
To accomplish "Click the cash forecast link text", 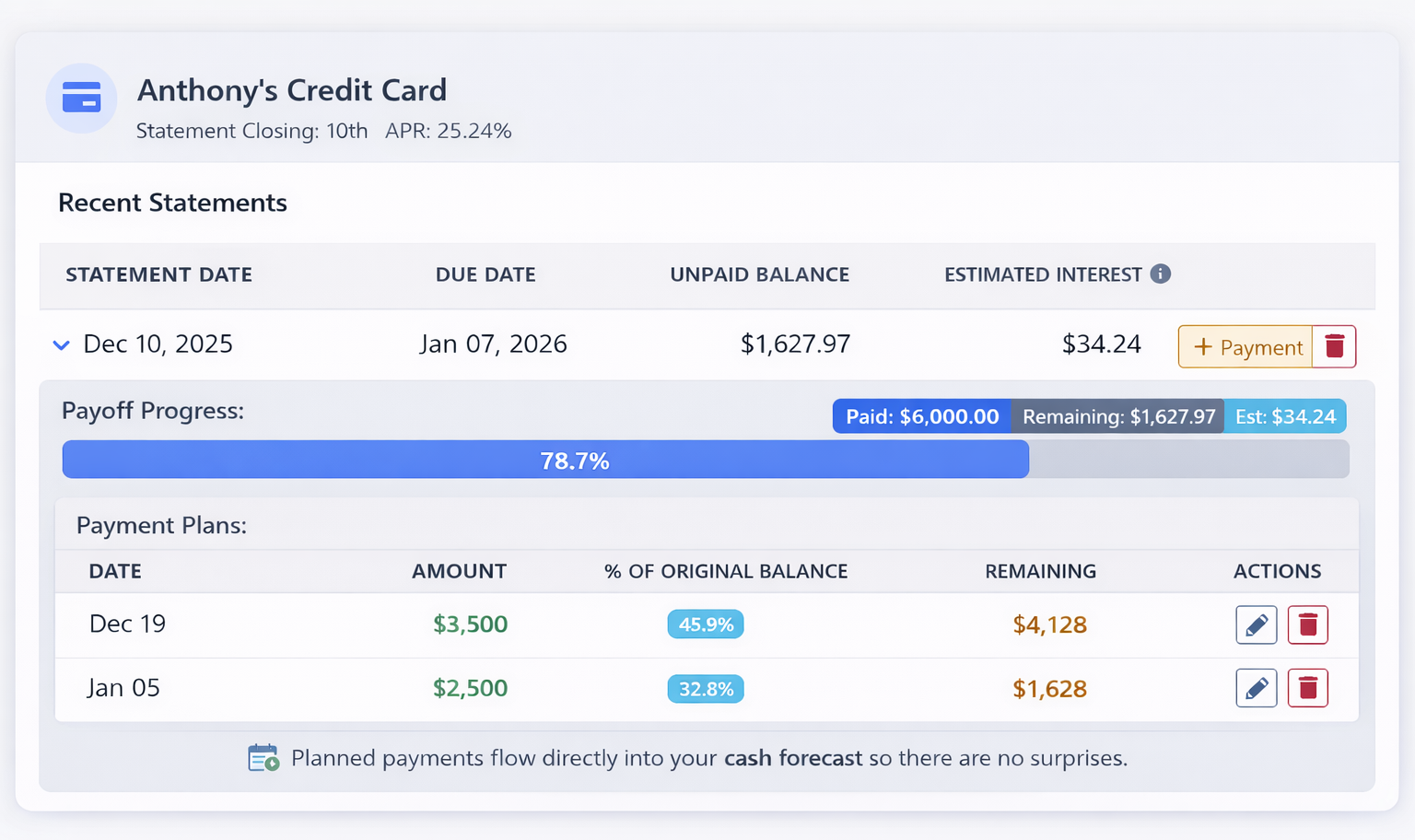I will [791, 758].
